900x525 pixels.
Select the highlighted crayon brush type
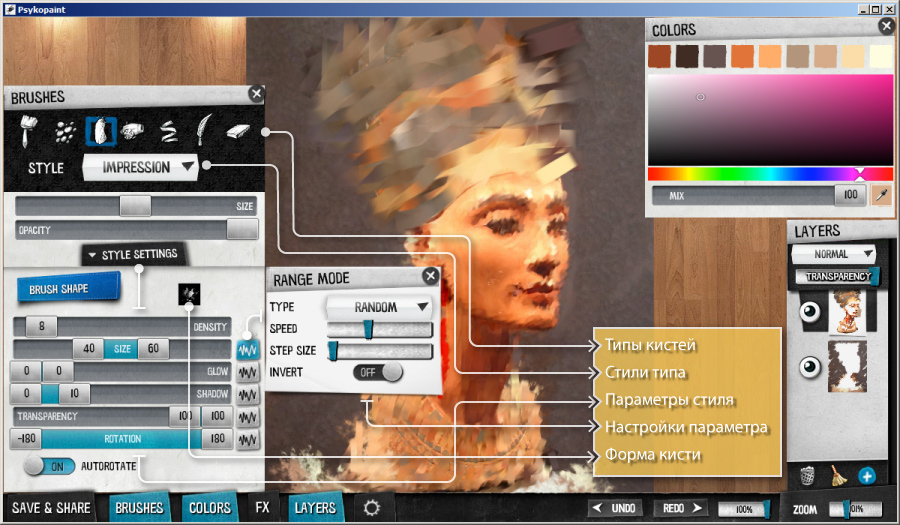point(101,131)
